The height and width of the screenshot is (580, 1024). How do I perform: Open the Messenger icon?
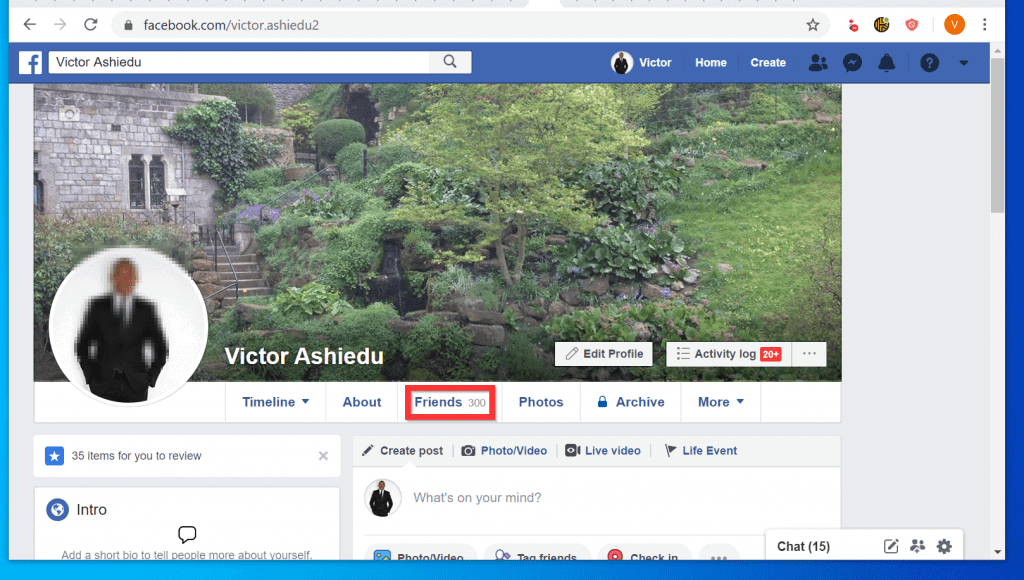[x=852, y=63]
